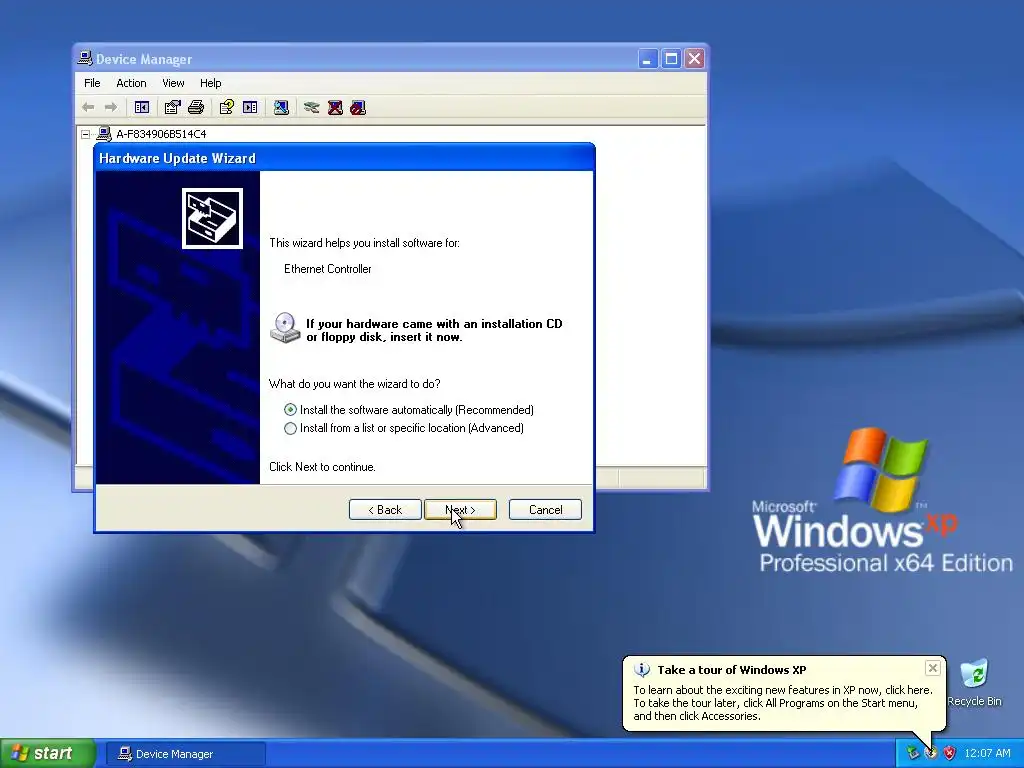Click the Device Manager taskbar button
This screenshot has height=768, width=1024.
coord(186,754)
